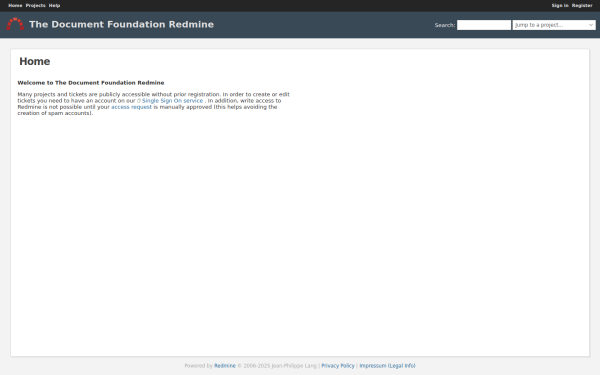
Task: Click the Redmine logo icon in header
Action: pos(15,24)
